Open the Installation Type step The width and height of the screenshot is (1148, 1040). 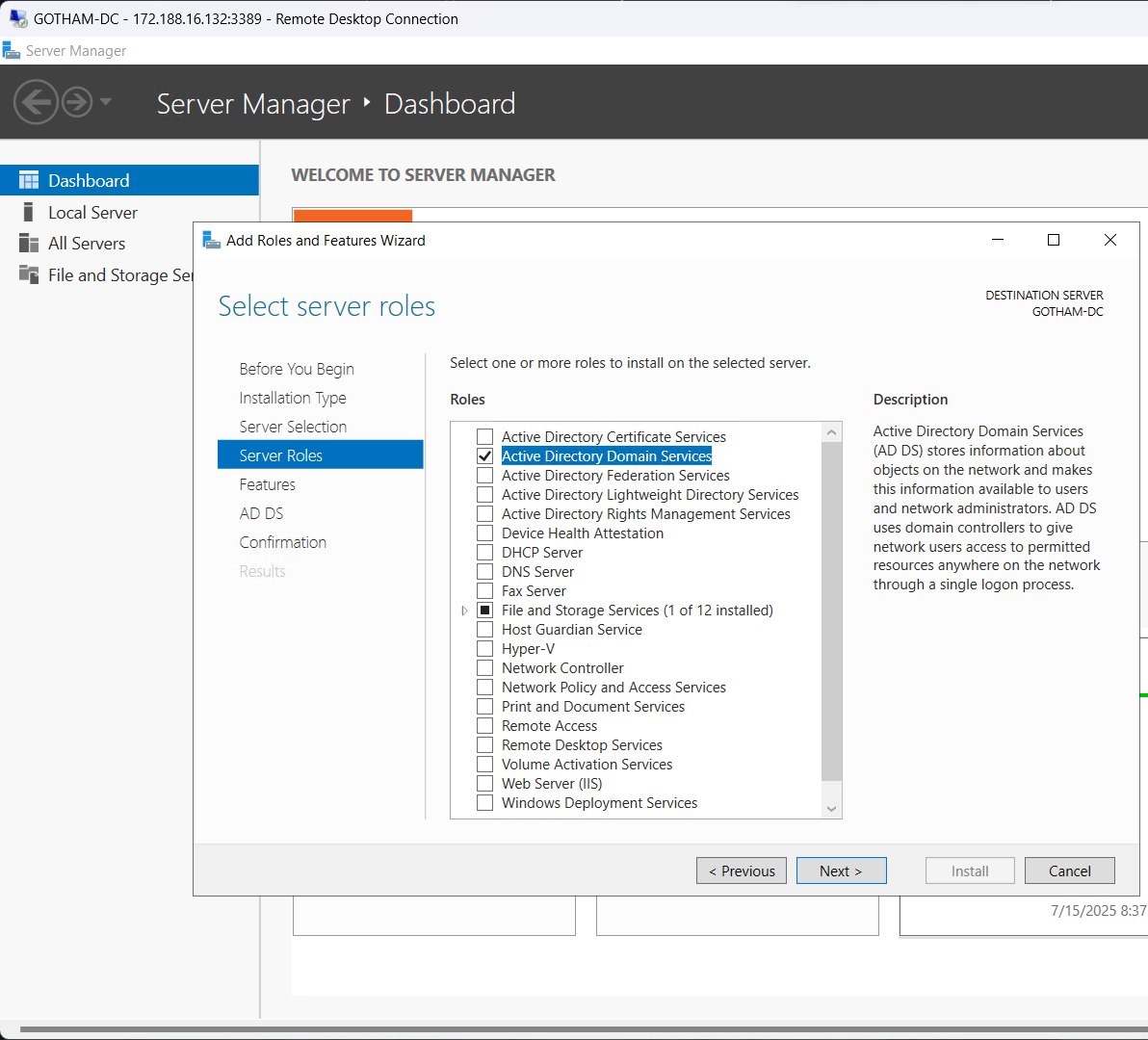[292, 398]
